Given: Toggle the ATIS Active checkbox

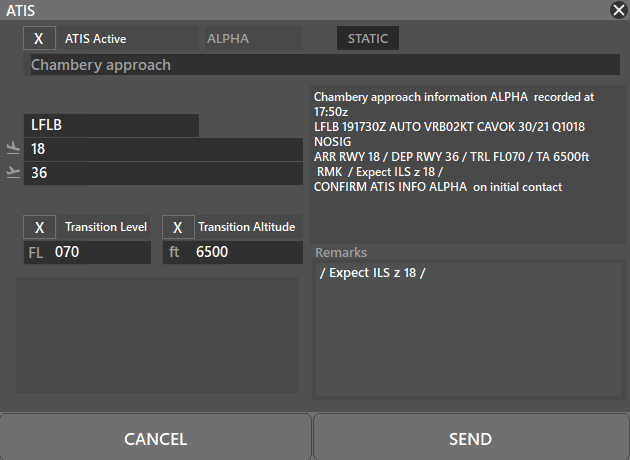Looking at the screenshot, I should (x=39, y=38).
